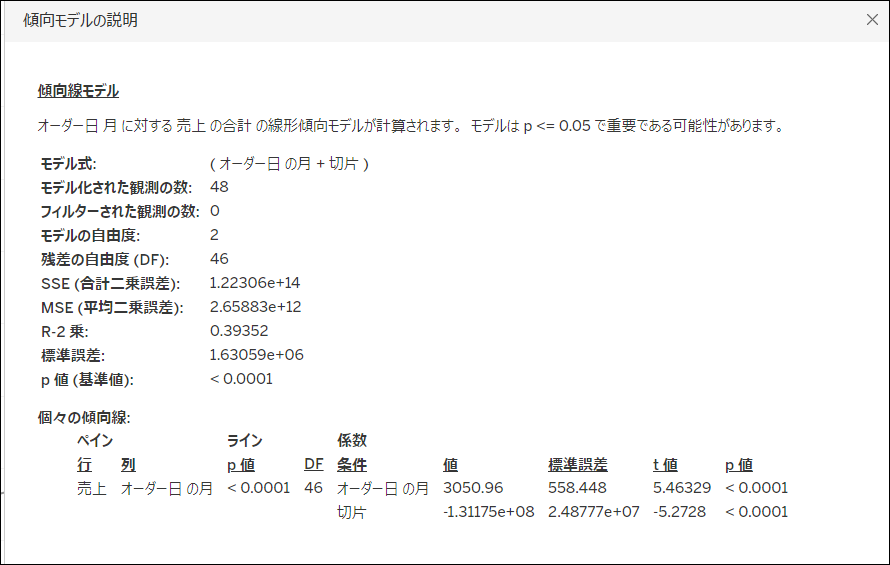Click the 切片 value -1.31175e+08

[488, 512]
